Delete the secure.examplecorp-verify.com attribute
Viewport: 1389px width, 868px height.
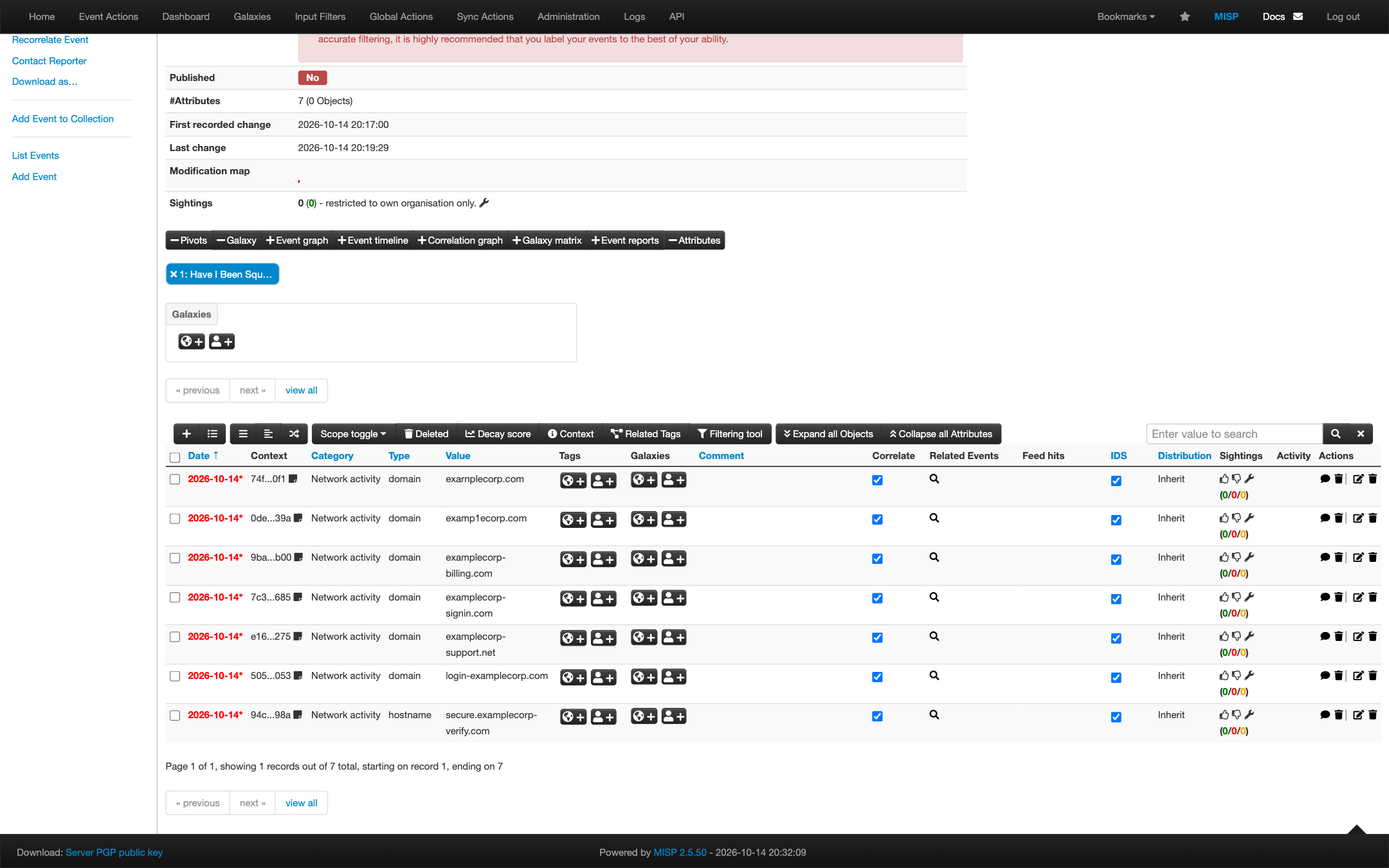coord(1372,715)
